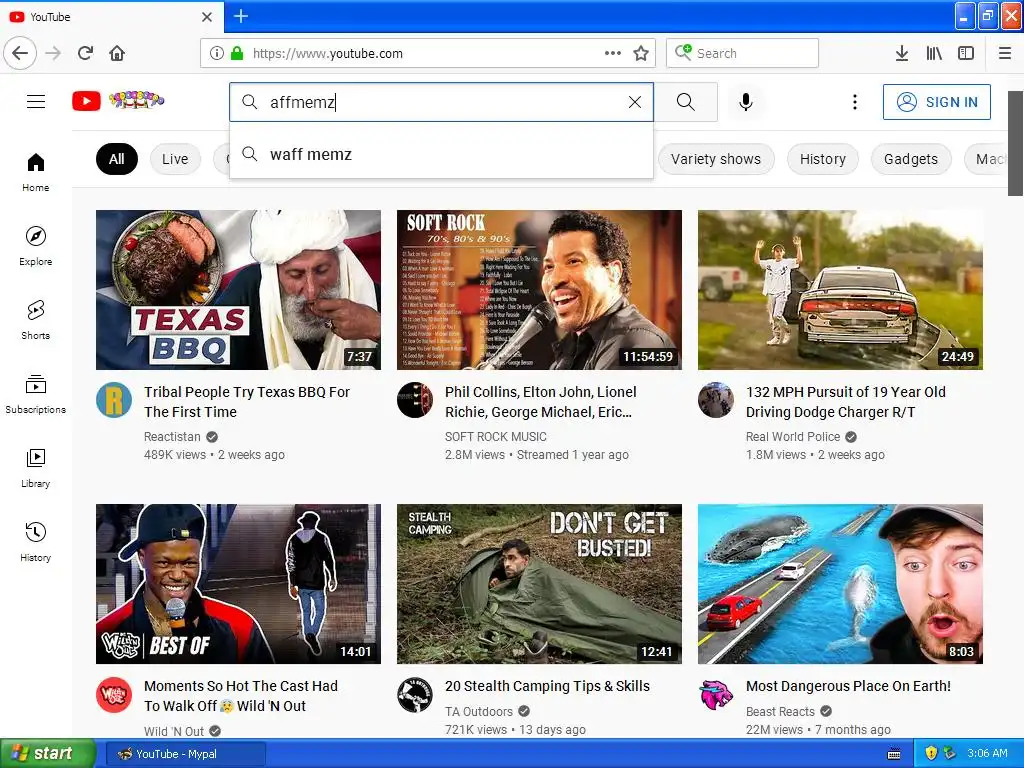Select the Variety shows chip
This screenshot has height=768, width=1024.
(716, 159)
